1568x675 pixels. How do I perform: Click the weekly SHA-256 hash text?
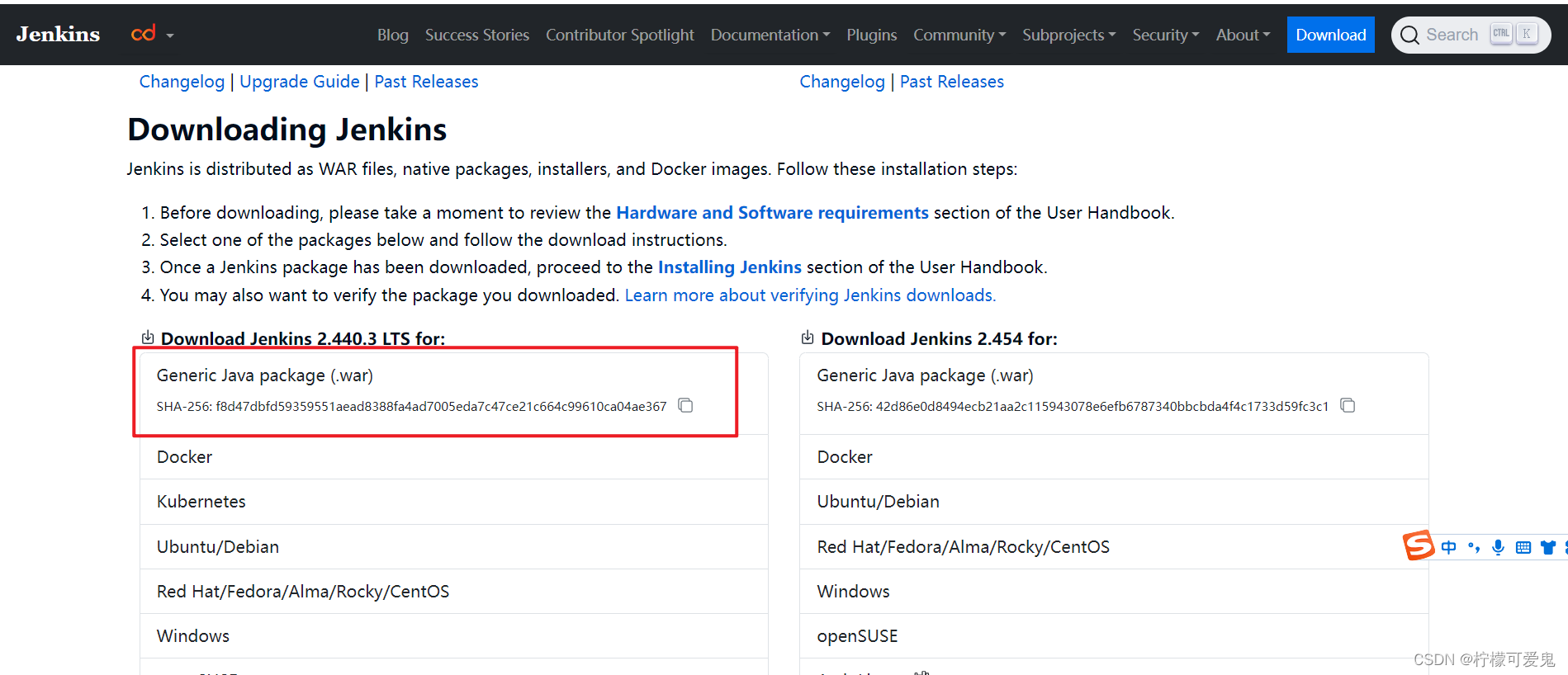coord(1073,406)
